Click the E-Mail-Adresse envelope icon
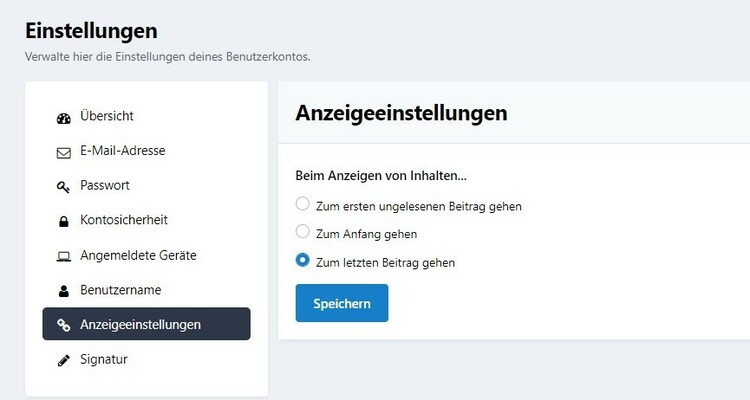This screenshot has width=750, height=400. 63,152
